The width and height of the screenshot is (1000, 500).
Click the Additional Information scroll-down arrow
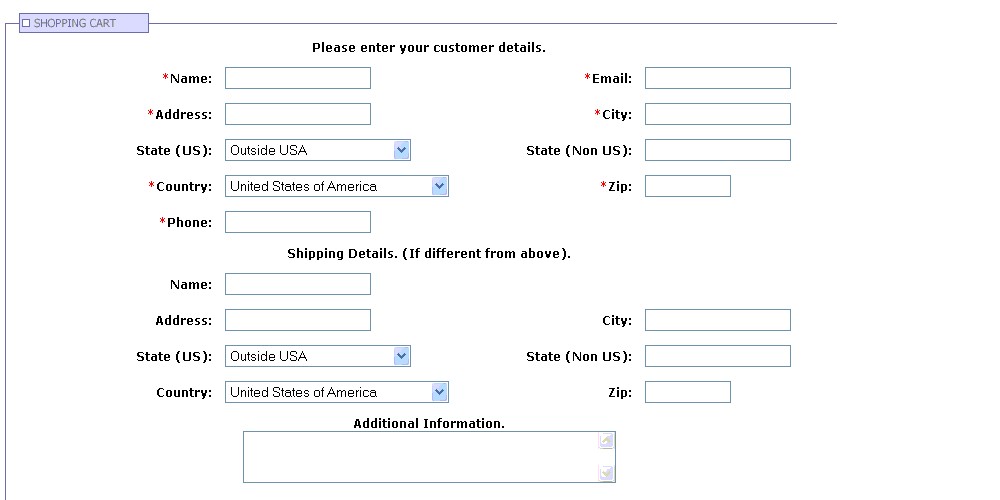pos(606,473)
